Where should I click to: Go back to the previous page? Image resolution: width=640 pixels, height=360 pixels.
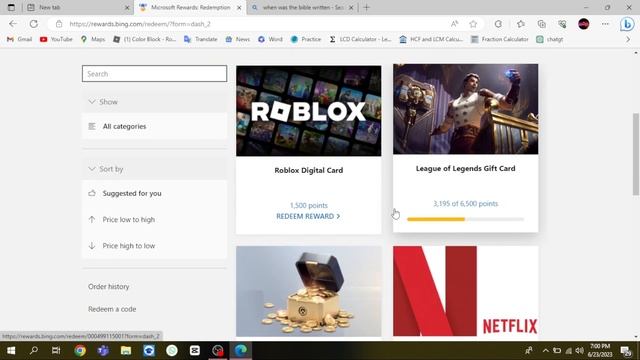coord(13,24)
